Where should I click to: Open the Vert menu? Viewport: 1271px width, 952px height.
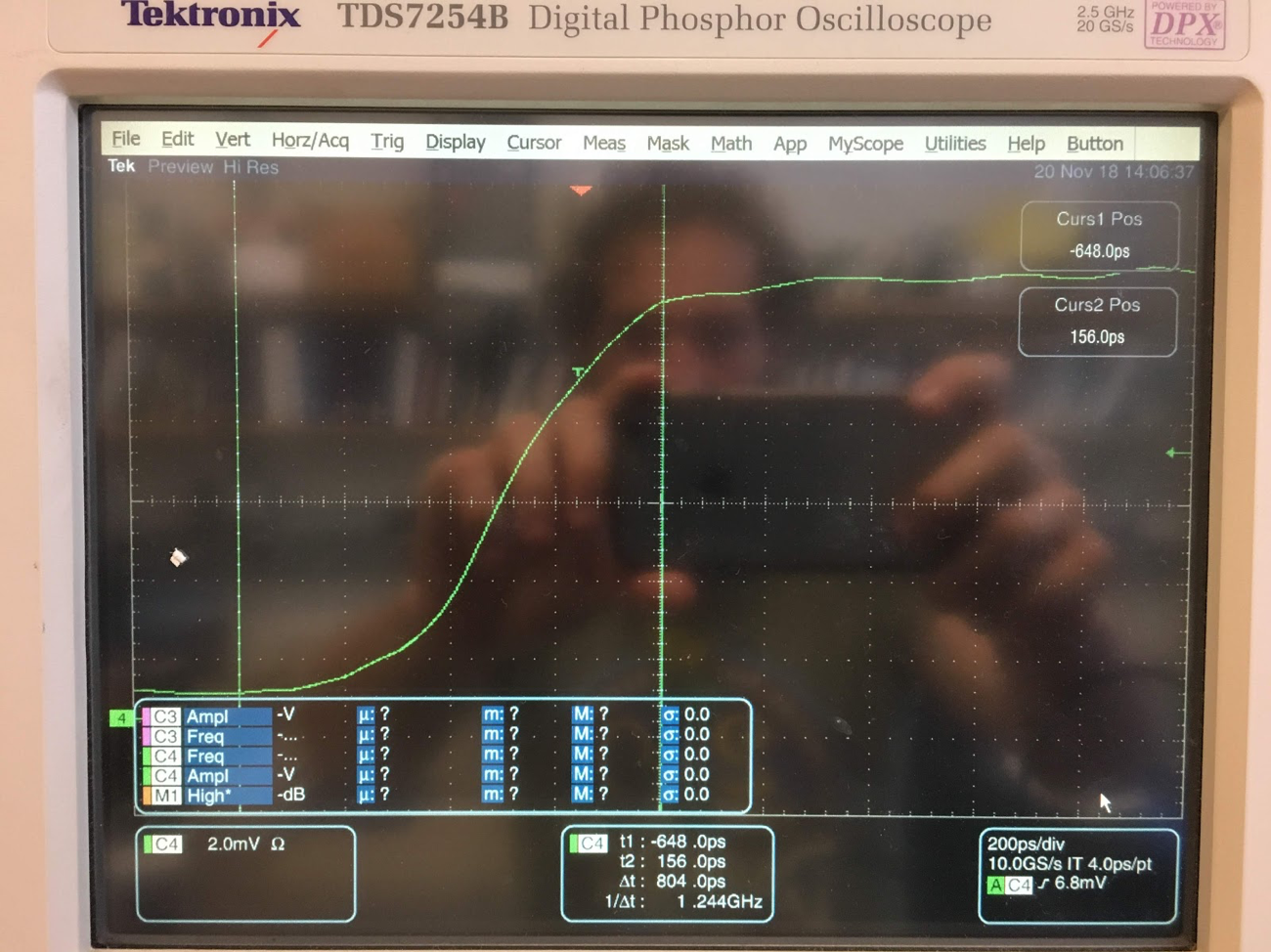tap(233, 140)
